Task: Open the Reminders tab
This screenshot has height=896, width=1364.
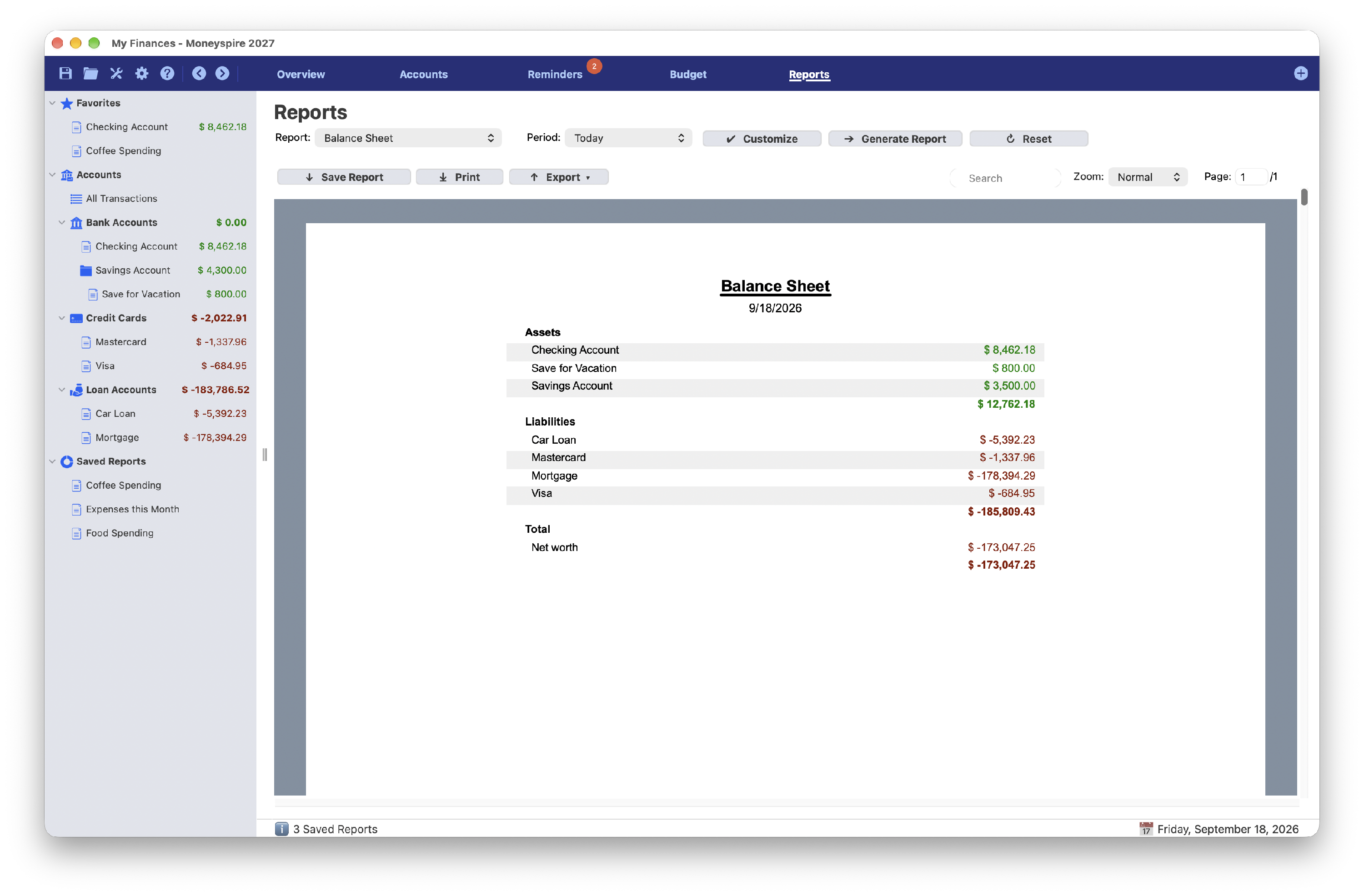Action: point(555,75)
